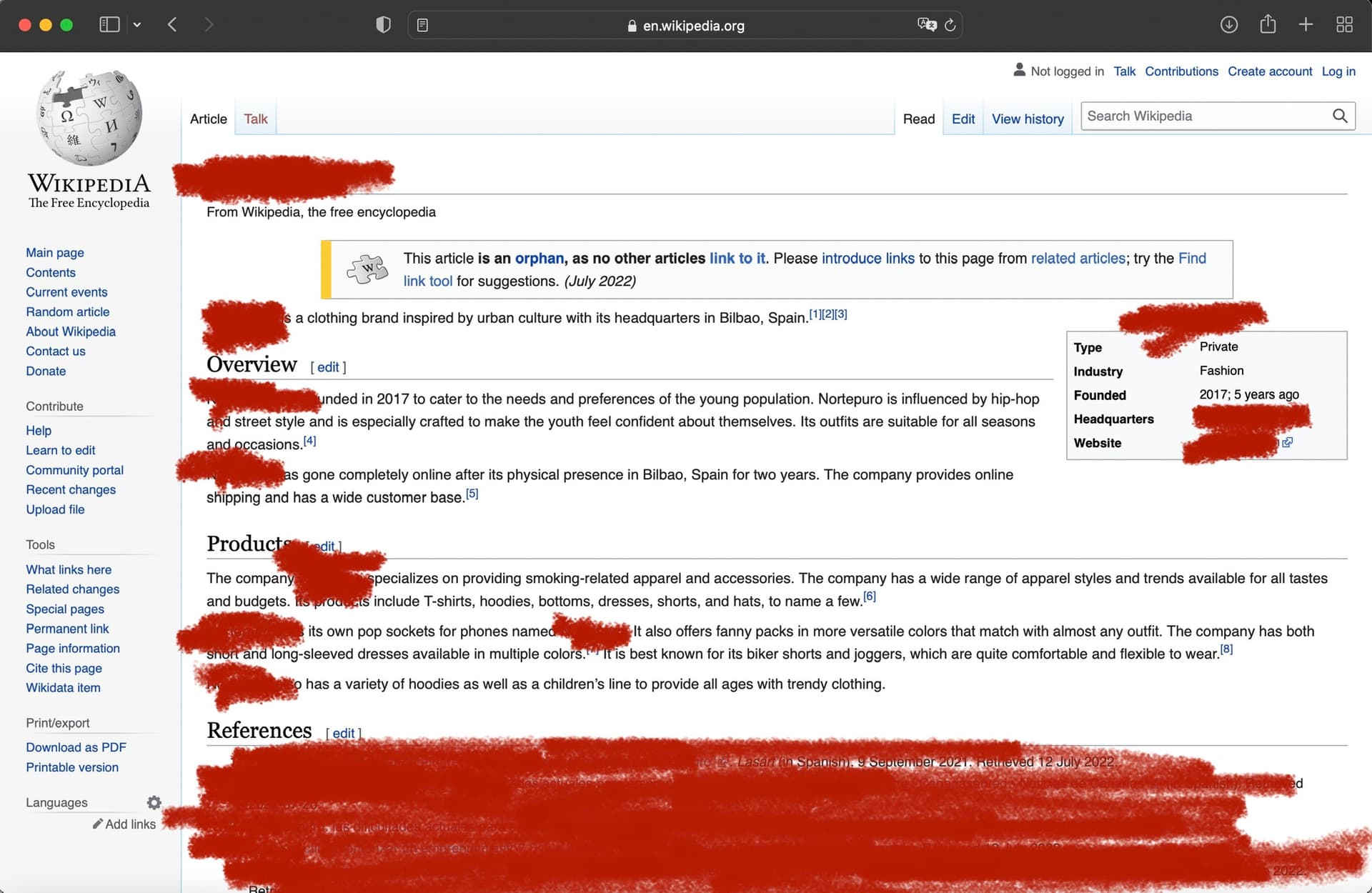The height and width of the screenshot is (893, 1372).
Task: Click Contact us link
Action: tap(56, 351)
